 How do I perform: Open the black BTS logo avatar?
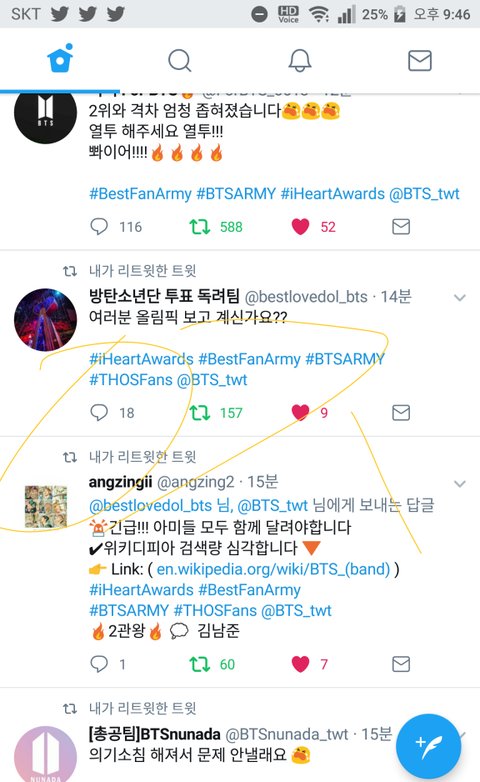(x=45, y=113)
